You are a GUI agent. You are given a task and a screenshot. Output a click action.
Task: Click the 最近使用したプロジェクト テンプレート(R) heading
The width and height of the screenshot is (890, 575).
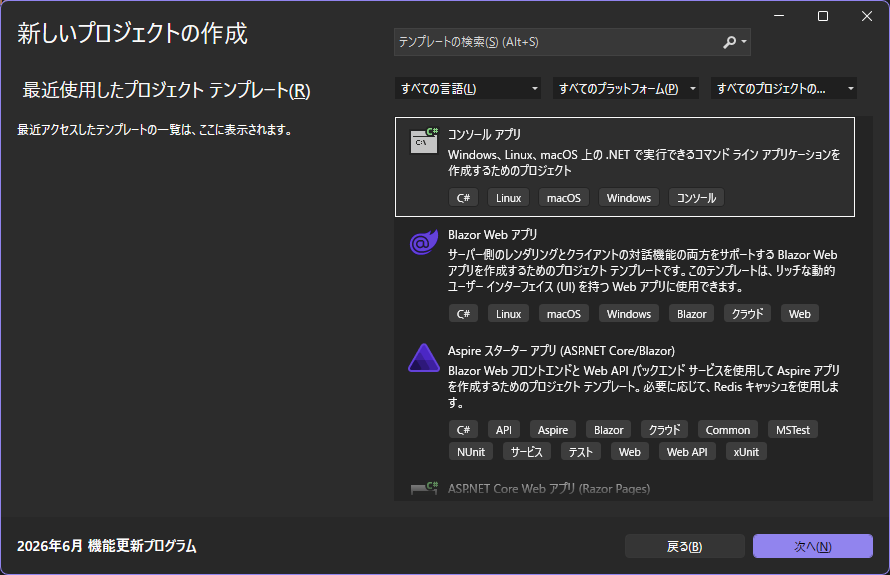click(x=166, y=90)
